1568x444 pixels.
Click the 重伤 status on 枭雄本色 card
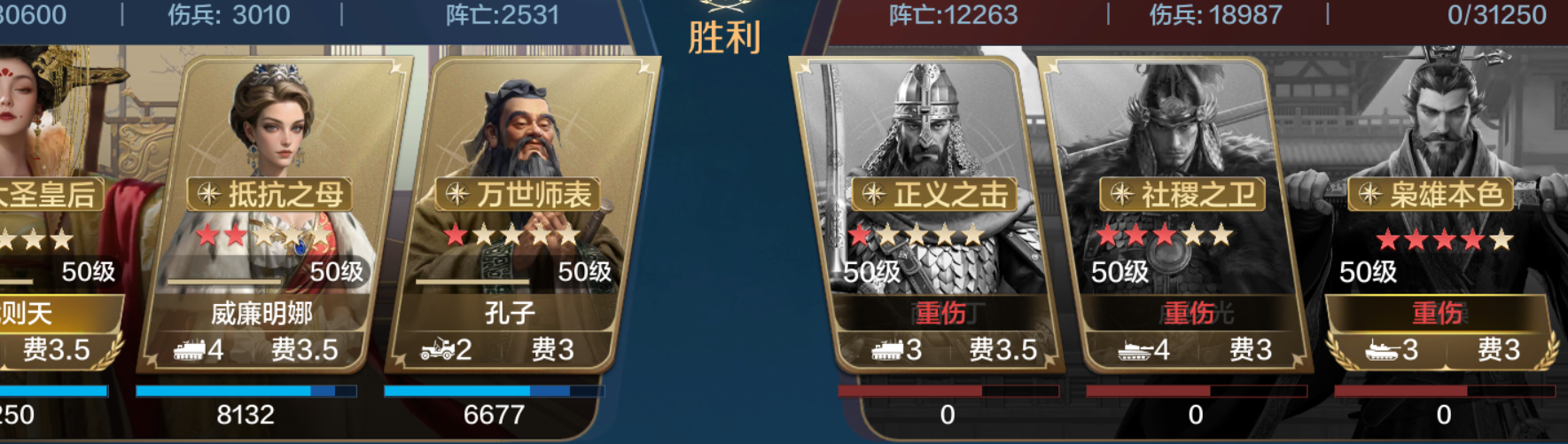[1437, 313]
